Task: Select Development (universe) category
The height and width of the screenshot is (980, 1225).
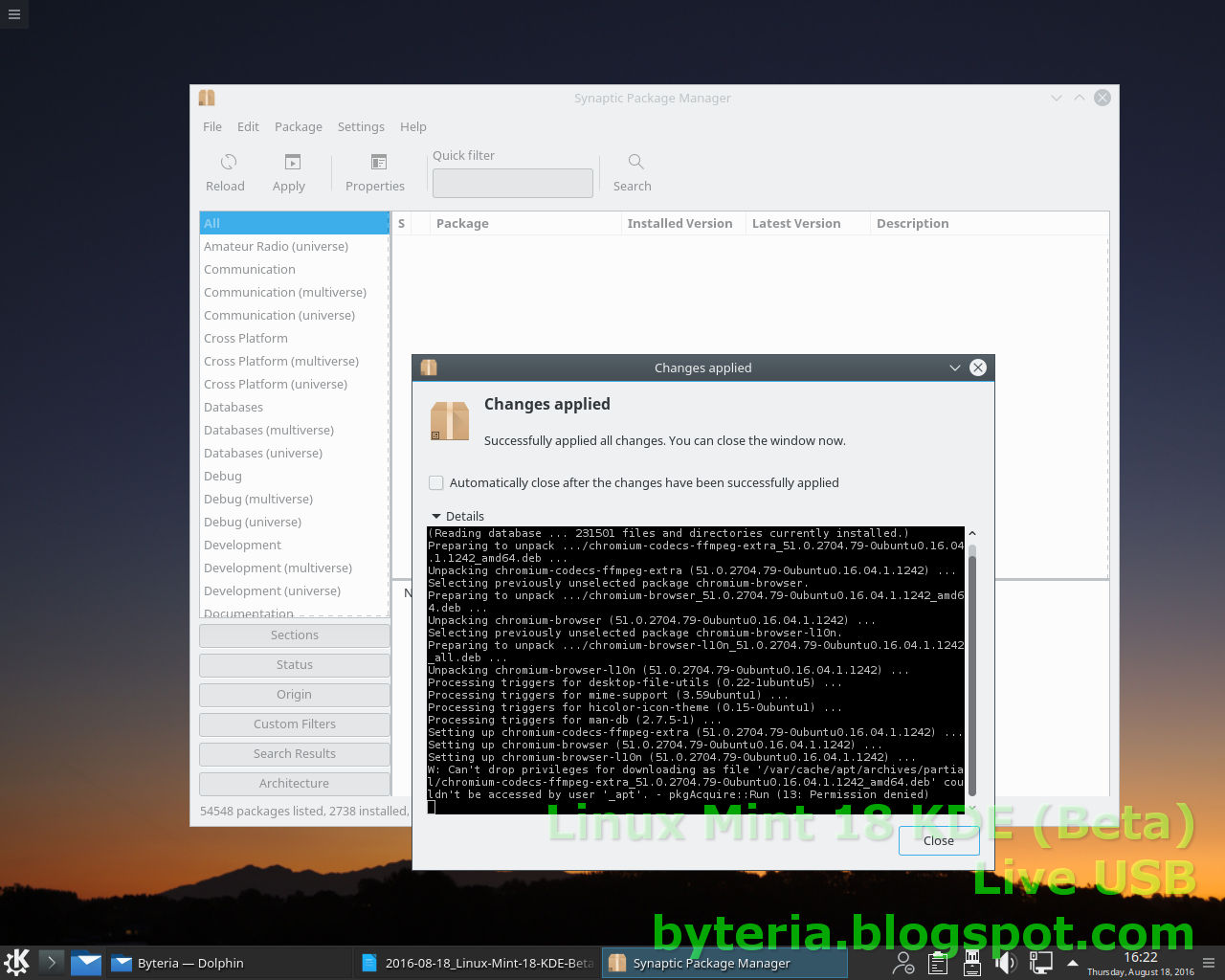Action: pyautogui.click(x=294, y=590)
